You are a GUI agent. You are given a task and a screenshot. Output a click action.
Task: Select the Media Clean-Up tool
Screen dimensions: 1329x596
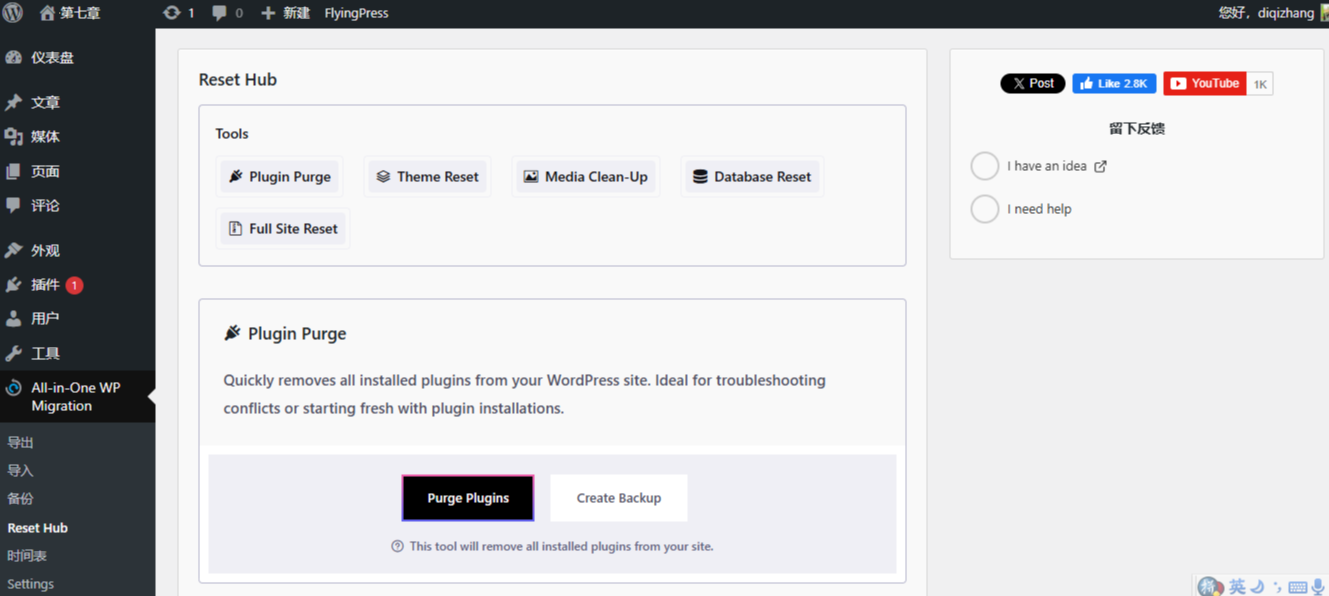coord(586,177)
